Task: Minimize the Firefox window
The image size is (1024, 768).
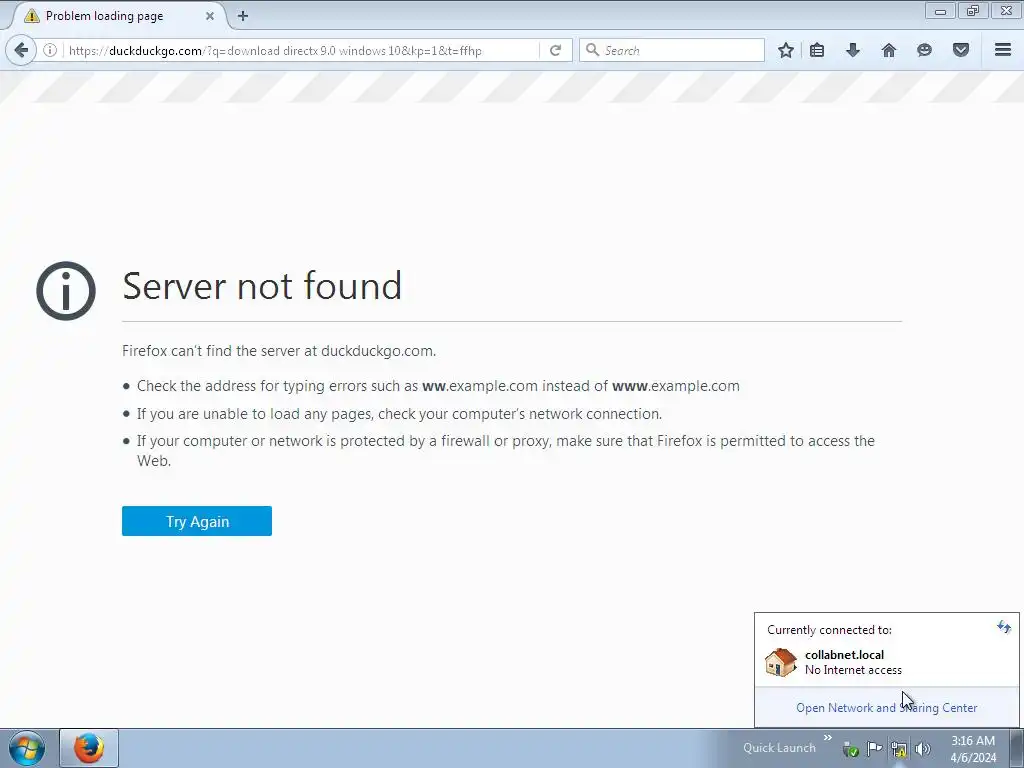Action: click(940, 11)
